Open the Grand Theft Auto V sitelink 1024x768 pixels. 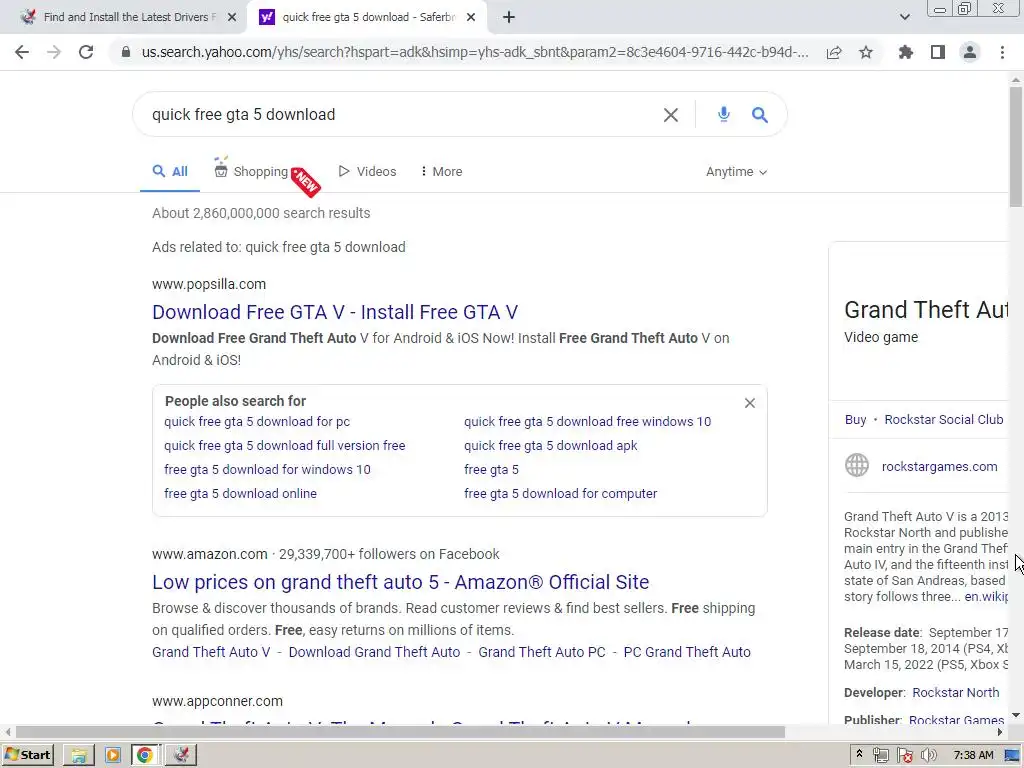211,652
